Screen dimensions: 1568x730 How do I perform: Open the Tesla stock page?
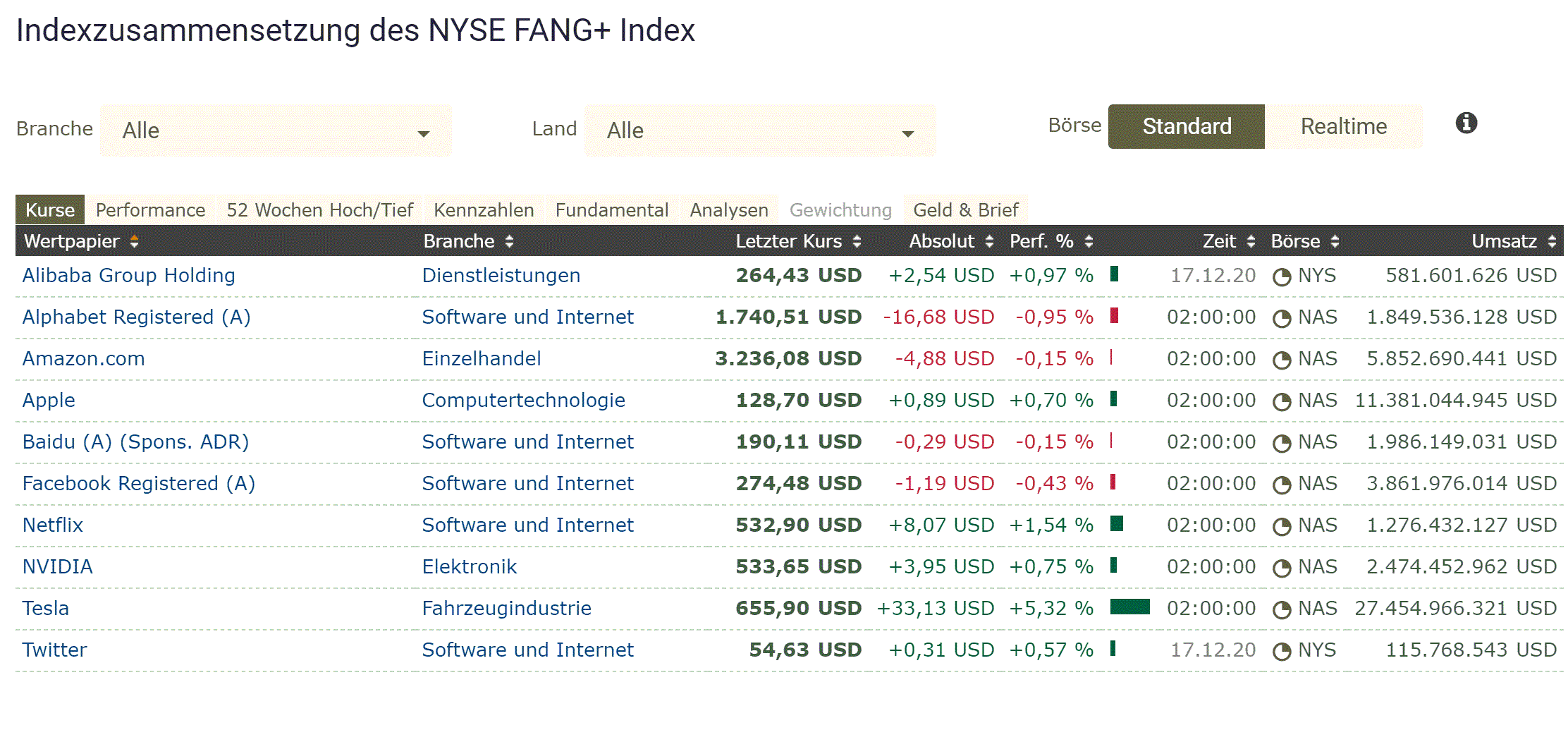[x=45, y=608]
